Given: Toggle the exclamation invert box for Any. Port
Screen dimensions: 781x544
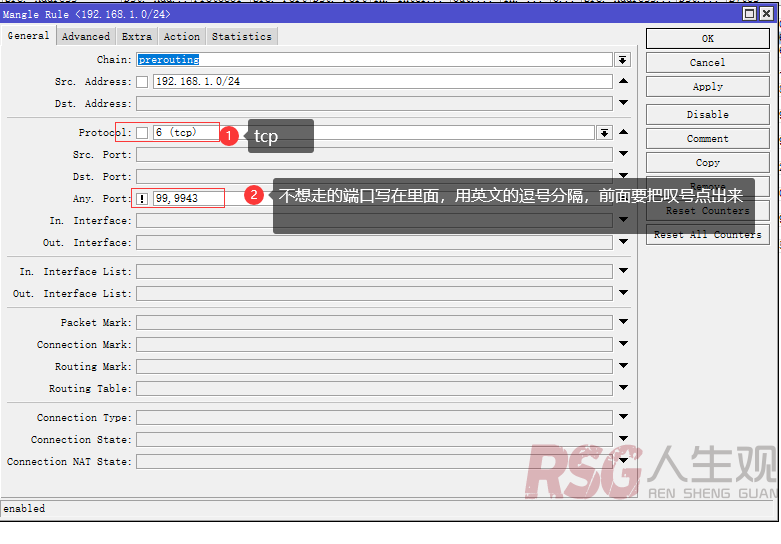Looking at the screenshot, I should click(142, 199).
